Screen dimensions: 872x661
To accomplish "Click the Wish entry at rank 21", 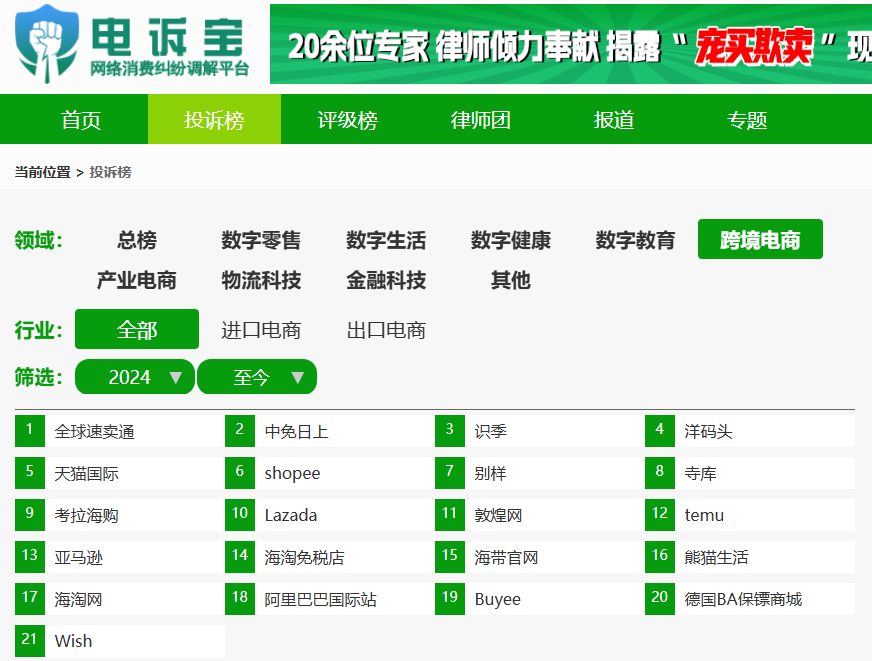I will [120, 642].
